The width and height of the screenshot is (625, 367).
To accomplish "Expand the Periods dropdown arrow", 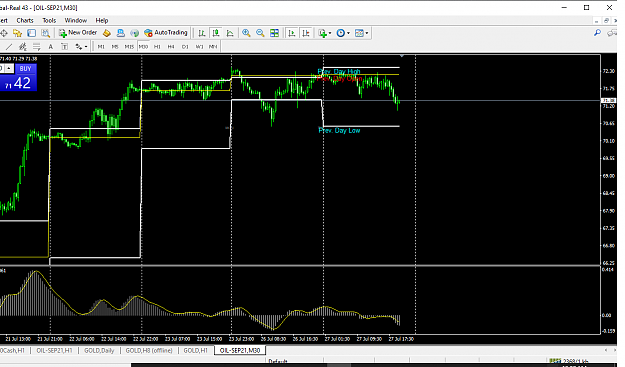I will (x=348, y=33).
